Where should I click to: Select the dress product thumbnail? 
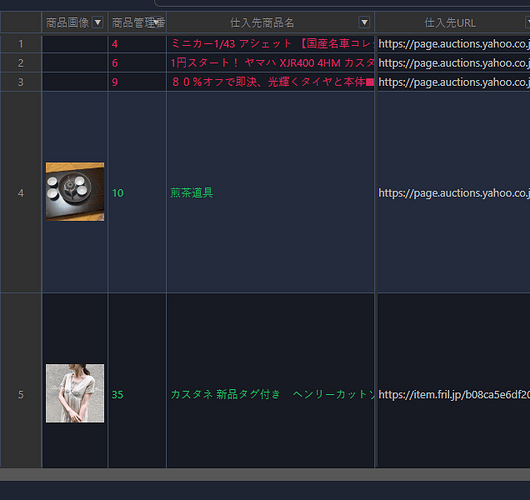(75, 393)
